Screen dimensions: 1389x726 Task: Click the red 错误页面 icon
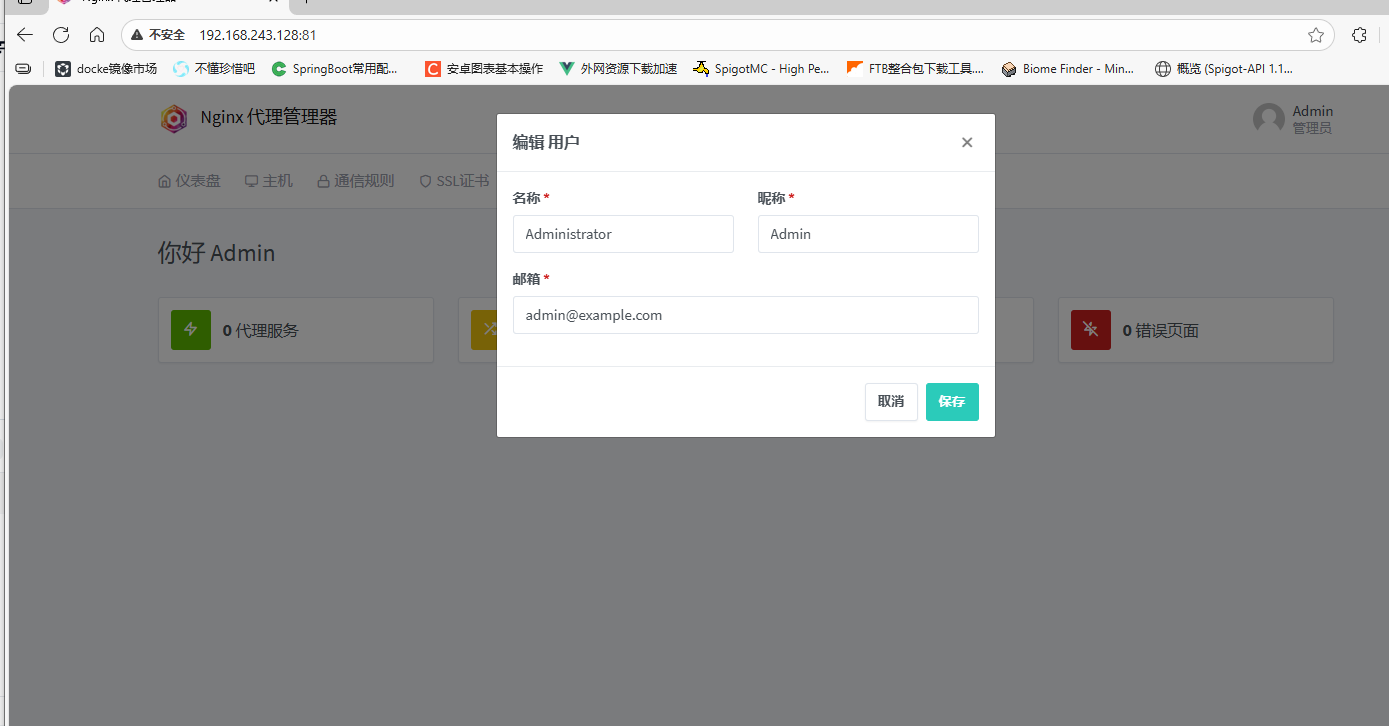pos(1090,330)
